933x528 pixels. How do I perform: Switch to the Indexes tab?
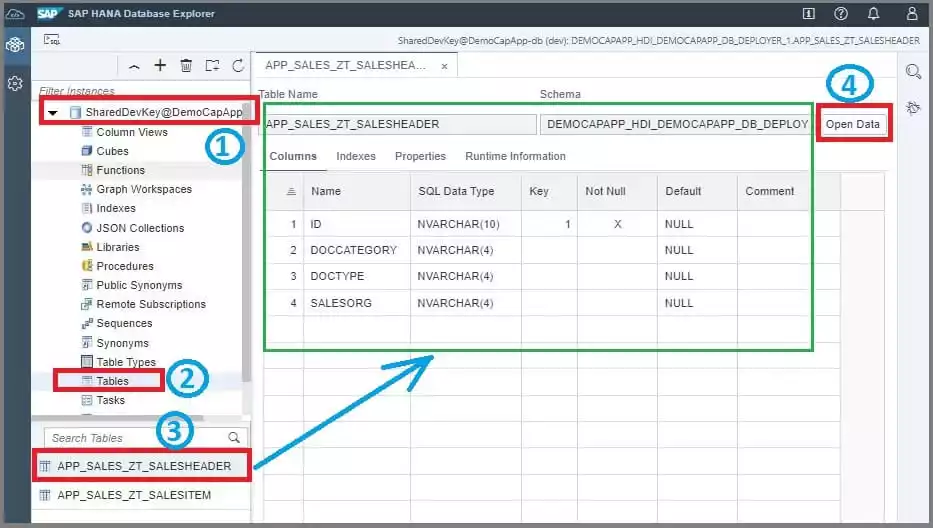point(356,156)
